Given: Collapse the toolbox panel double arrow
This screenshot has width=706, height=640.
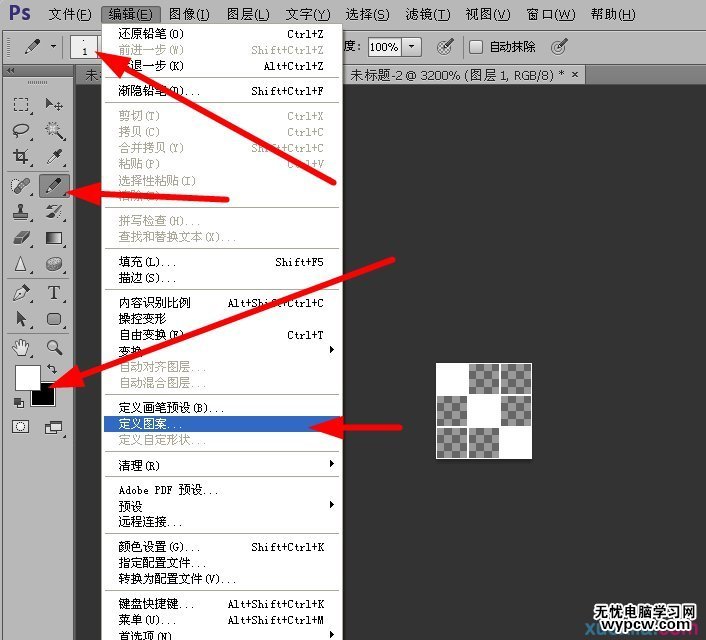Looking at the screenshot, I should pos(10,70).
